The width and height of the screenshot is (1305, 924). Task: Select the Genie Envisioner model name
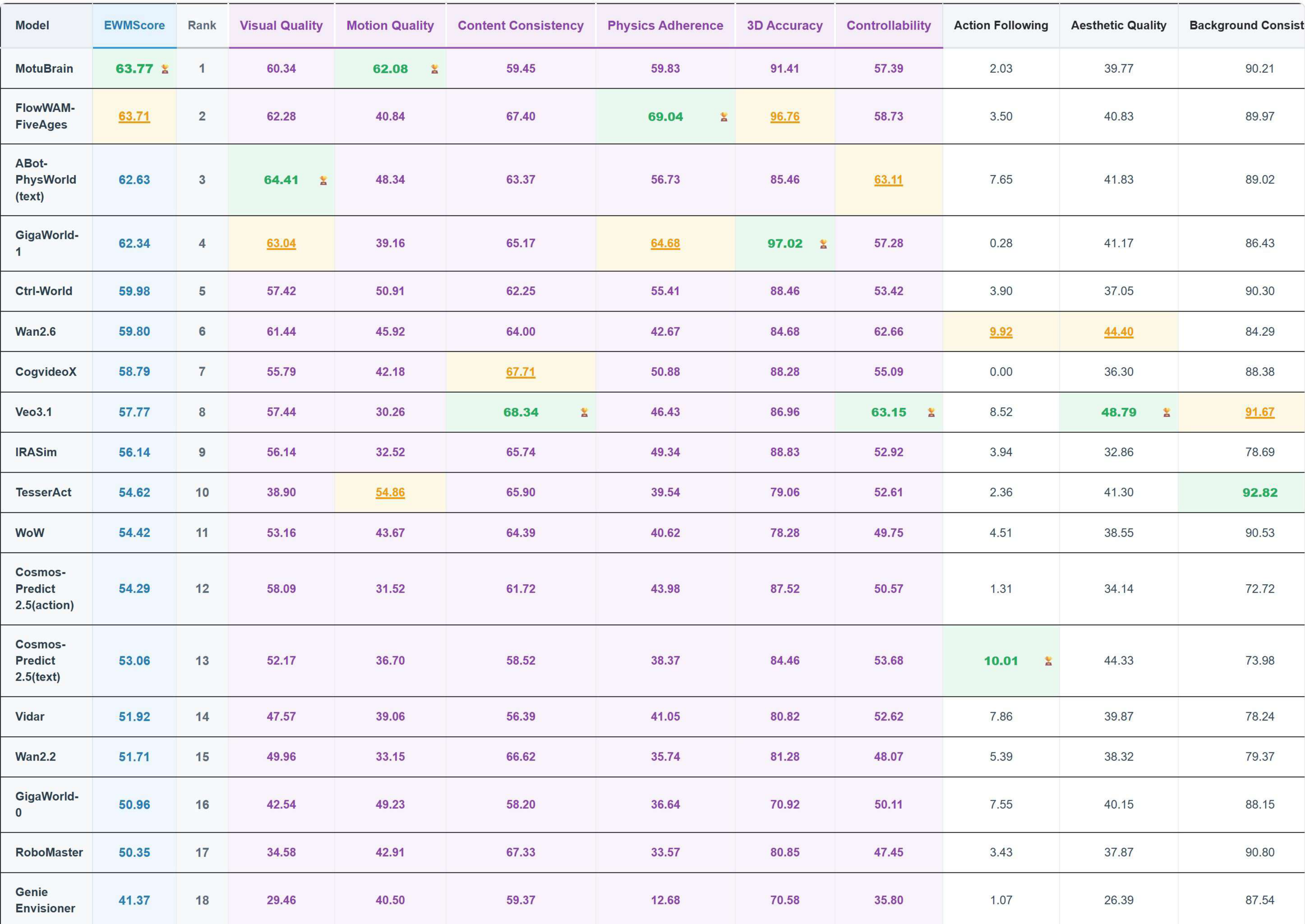click(45, 900)
